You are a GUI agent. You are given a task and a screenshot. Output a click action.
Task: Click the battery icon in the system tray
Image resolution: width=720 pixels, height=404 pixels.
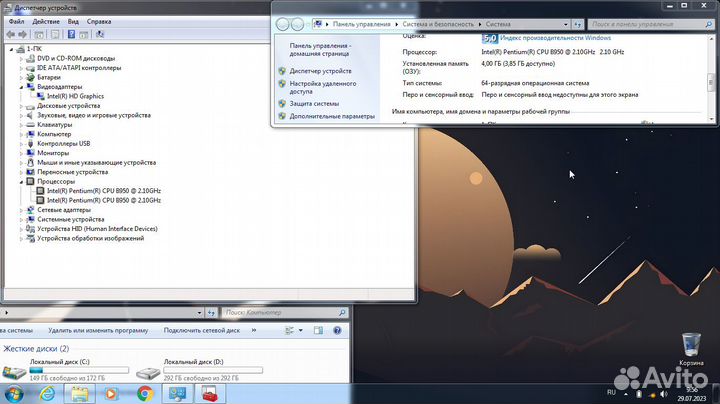pos(639,394)
